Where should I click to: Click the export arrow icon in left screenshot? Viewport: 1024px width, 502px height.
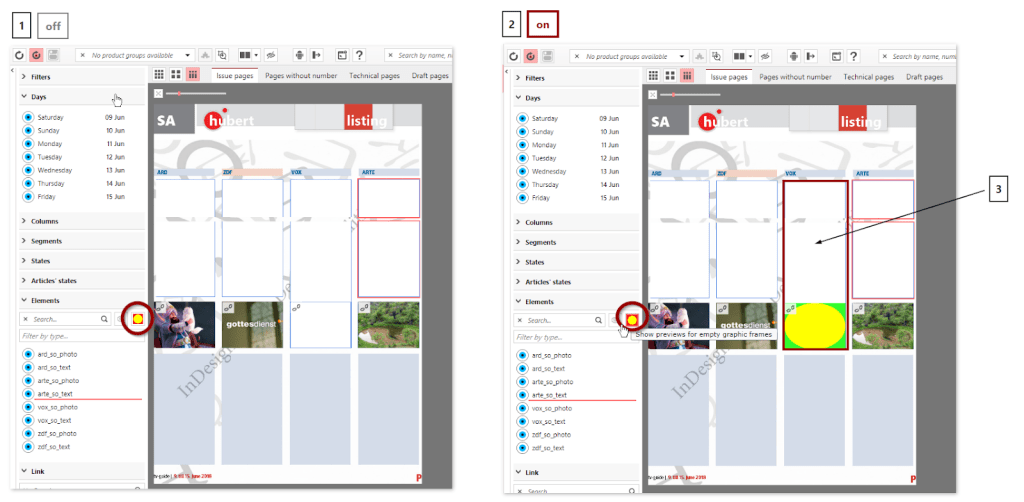[317, 55]
